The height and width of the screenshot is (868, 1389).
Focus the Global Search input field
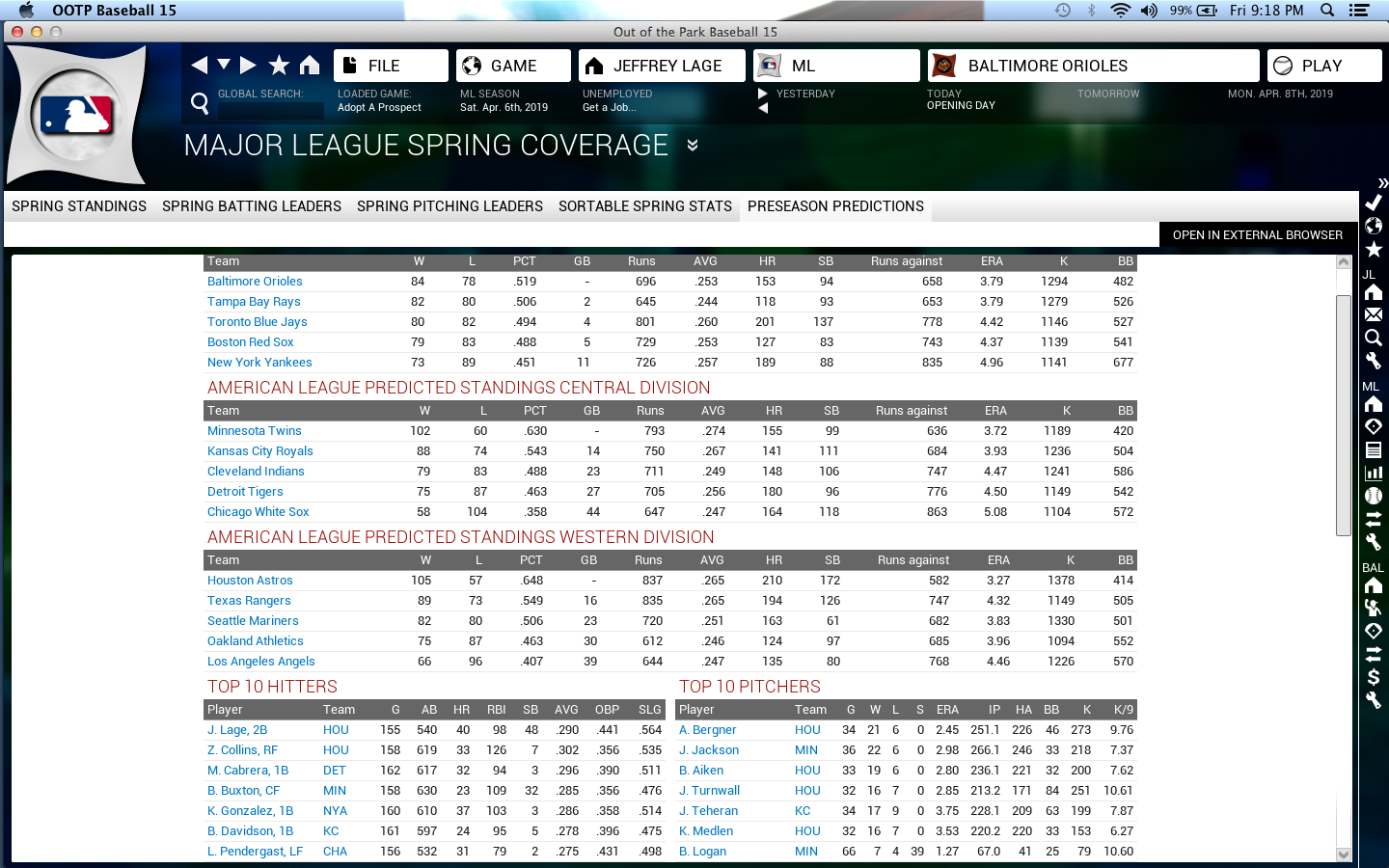tap(271, 110)
